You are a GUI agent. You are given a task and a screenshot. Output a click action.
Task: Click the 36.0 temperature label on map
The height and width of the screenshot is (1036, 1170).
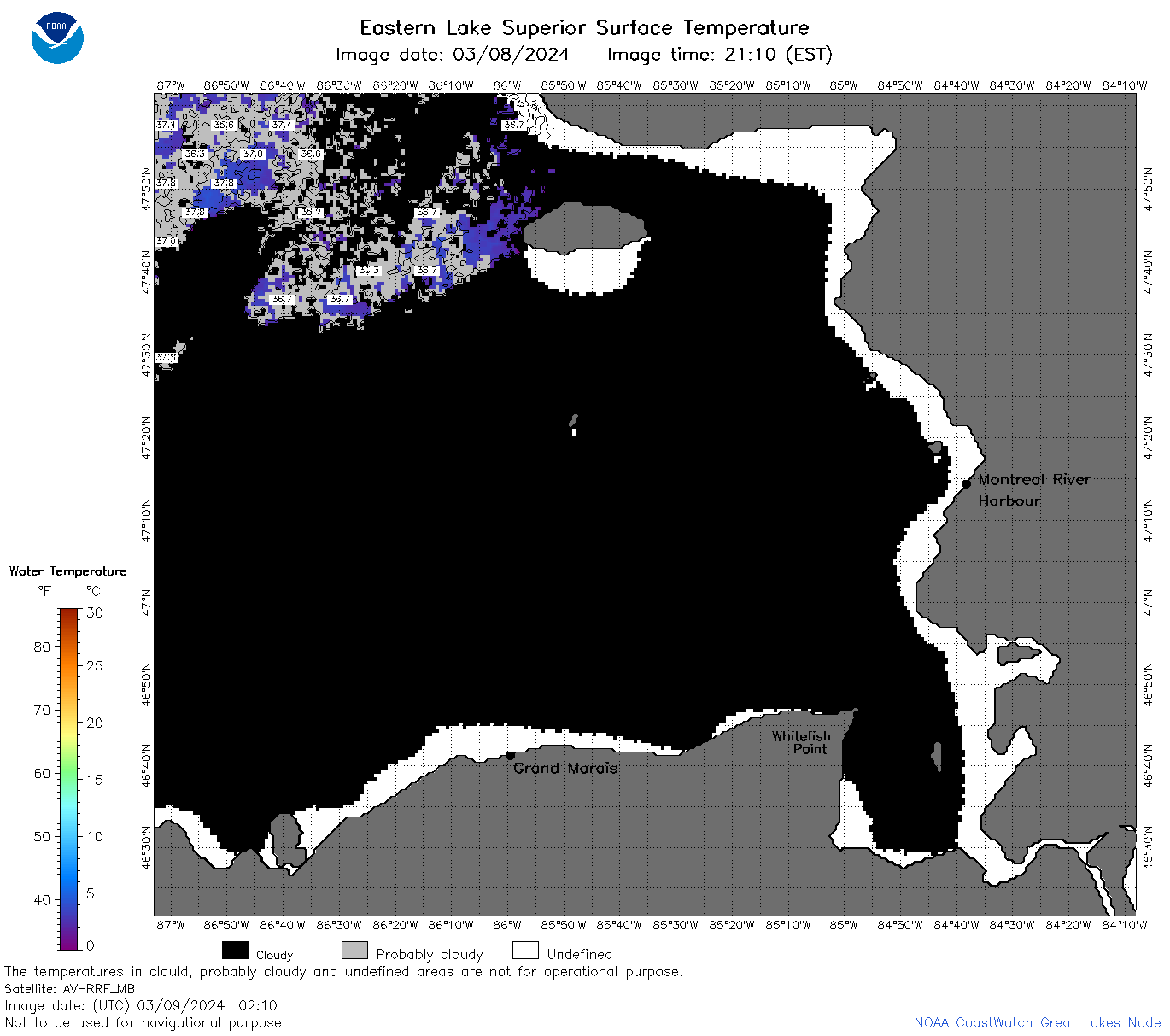click(x=311, y=154)
